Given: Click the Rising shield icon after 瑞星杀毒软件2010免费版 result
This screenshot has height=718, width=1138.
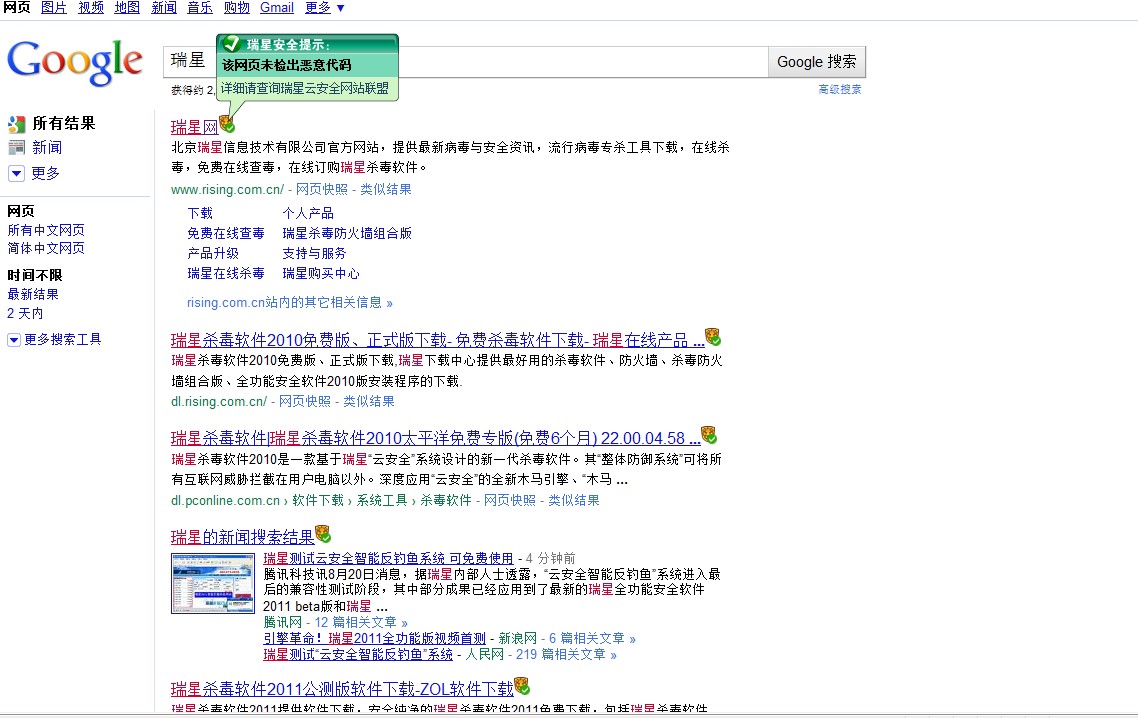Looking at the screenshot, I should coord(713,337).
